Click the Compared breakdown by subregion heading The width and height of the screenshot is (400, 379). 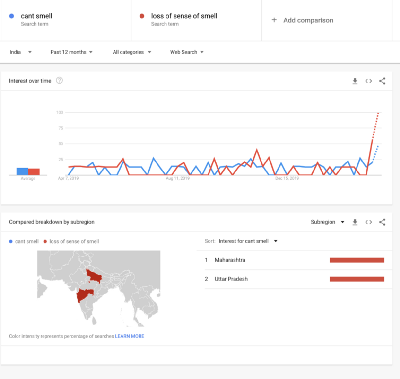pyautogui.click(x=52, y=222)
